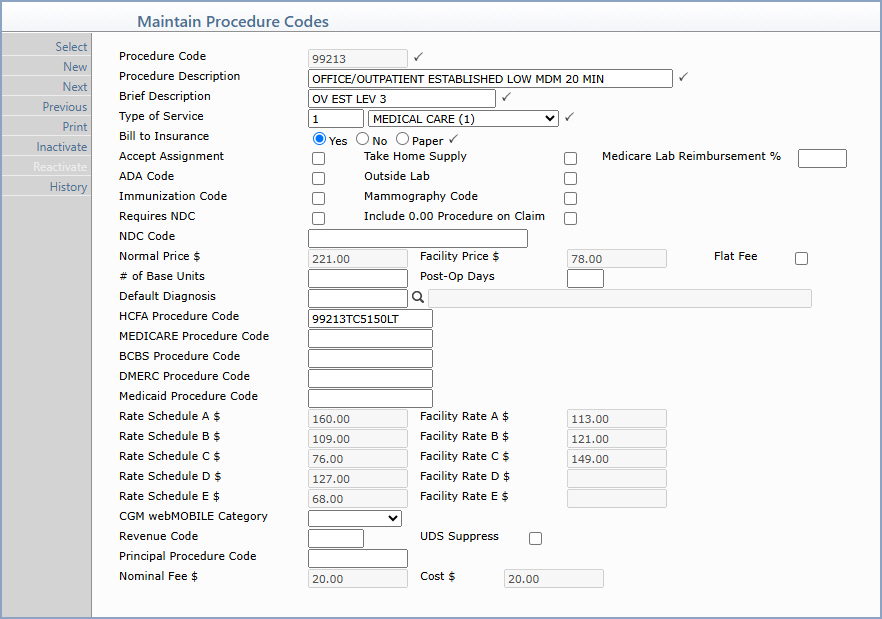Click the empty Facility Rate D field
Screen dimensions: 882x619
pyautogui.click(x=617, y=478)
